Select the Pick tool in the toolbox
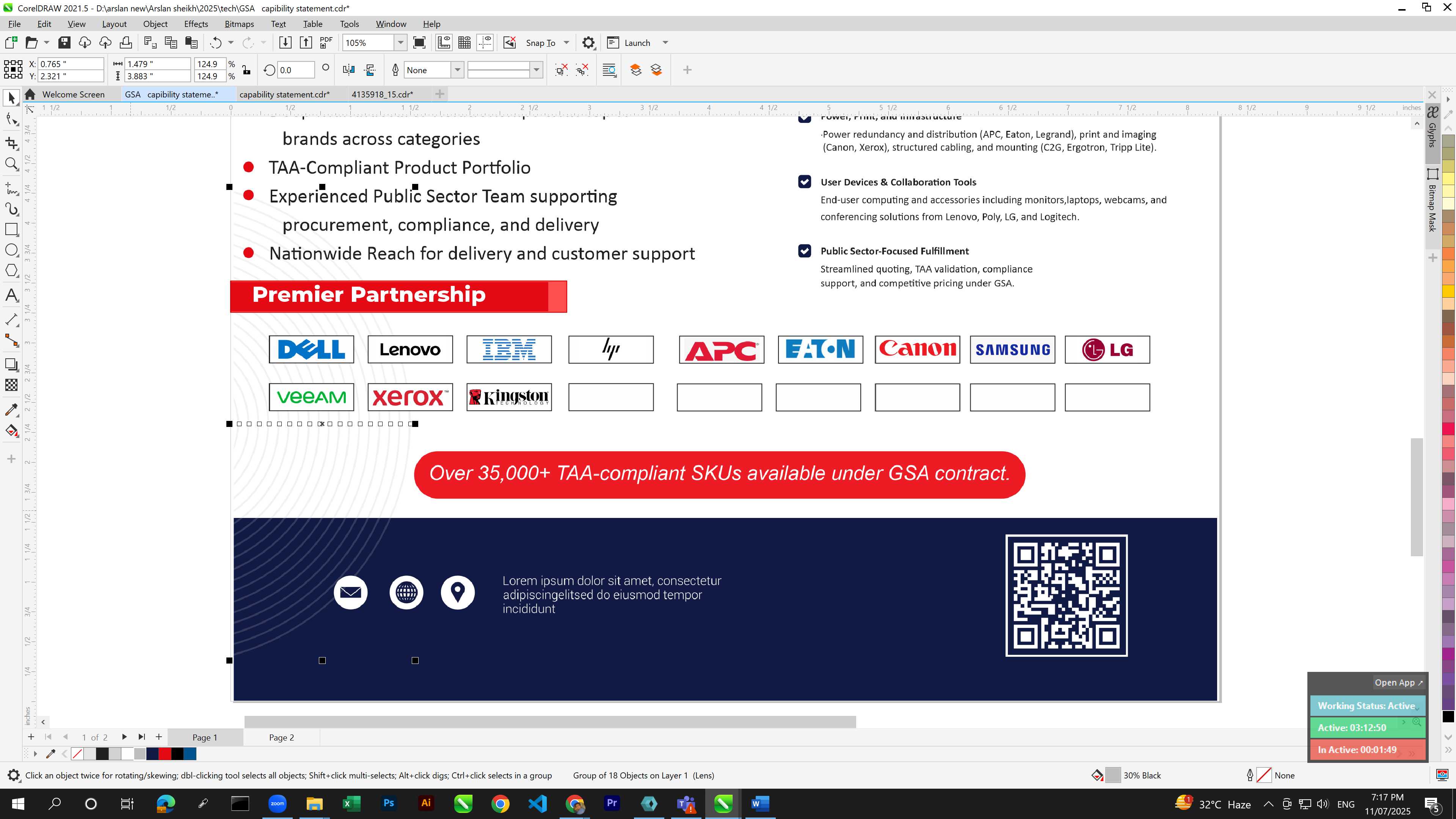The height and width of the screenshot is (819, 1456). coord(11,98)
